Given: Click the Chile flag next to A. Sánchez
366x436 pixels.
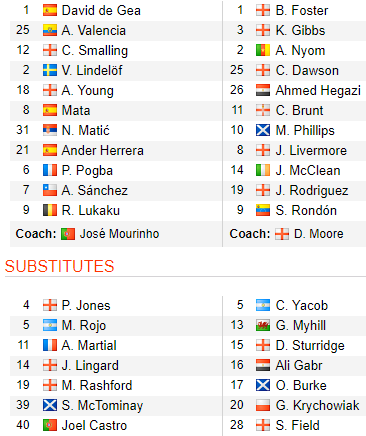Looking at the screenshot, I should coord(50,191).
